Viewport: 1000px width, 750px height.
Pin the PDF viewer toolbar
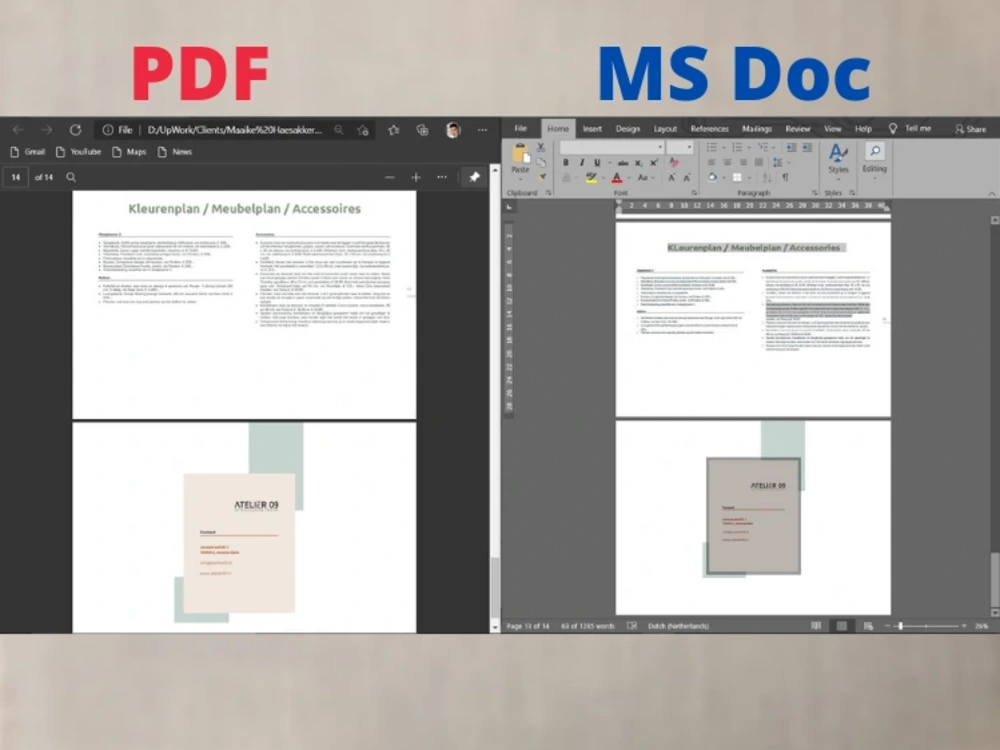point(473,177)
